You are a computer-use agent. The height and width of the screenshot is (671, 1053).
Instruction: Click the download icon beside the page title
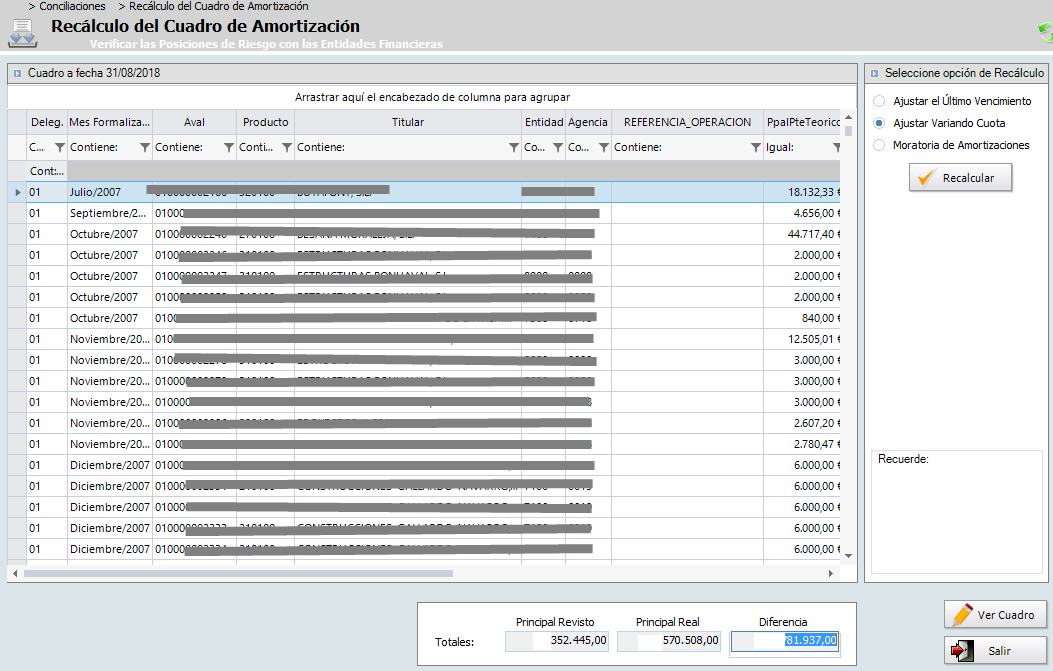(x=22, y=34)
